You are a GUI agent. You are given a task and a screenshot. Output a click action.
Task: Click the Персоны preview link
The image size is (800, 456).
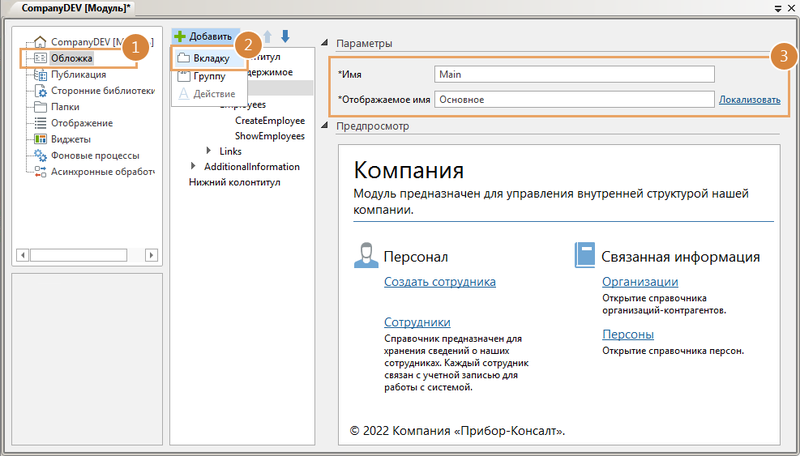pyautogui.click(x=628, y=334)
